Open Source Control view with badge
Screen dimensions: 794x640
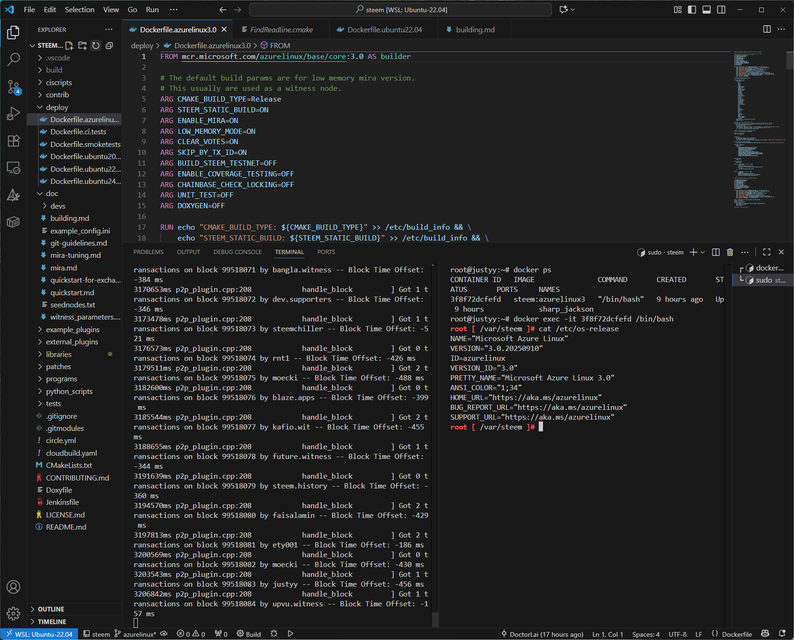pyautogui.click(x=14, y=86)
